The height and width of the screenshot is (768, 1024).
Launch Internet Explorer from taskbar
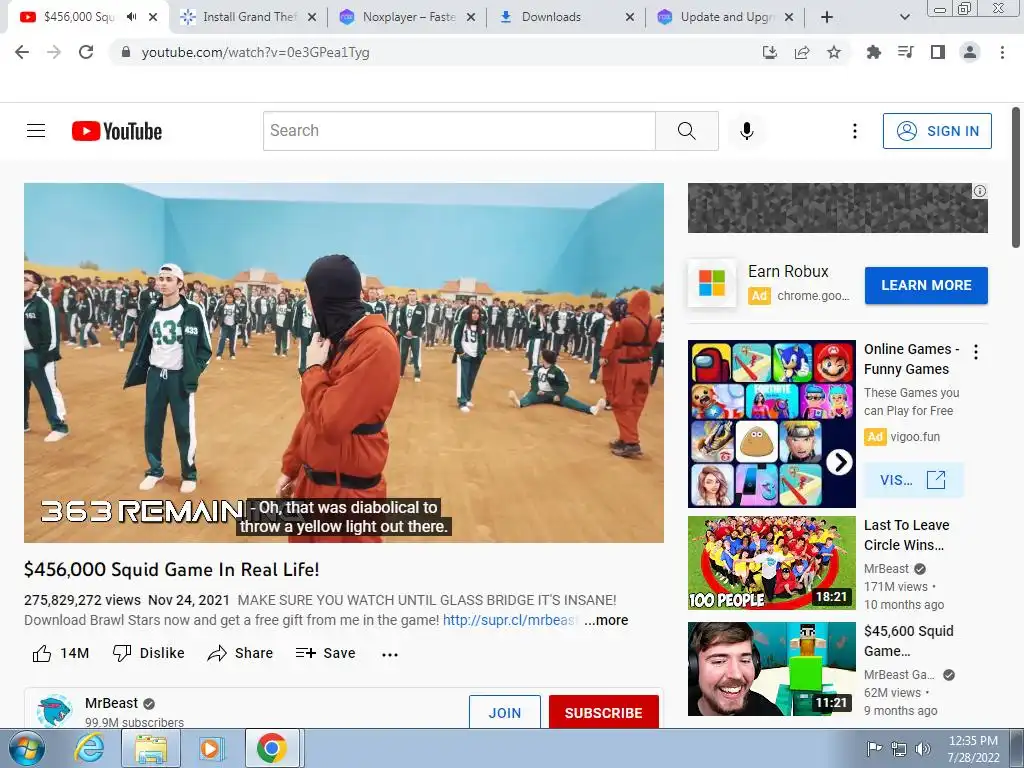point(89,748)
